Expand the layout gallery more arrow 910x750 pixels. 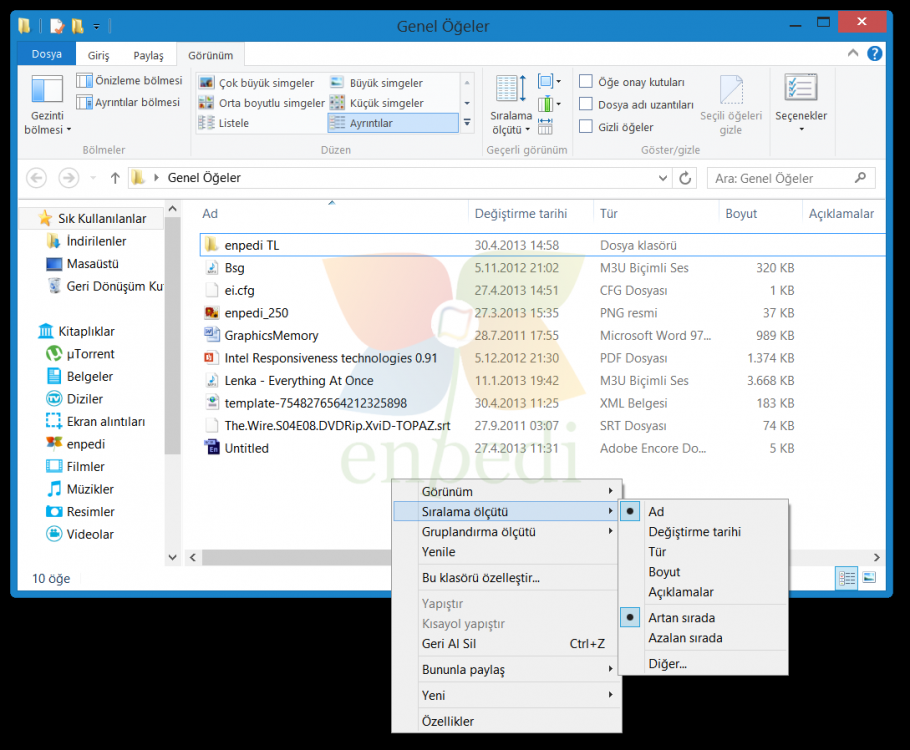pos(467,123)
